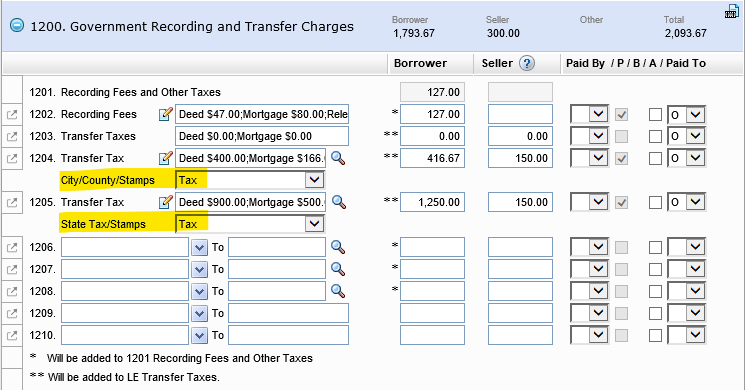
Task: Tick the checkbox on line 1202 row
Action: click(655, 114)
